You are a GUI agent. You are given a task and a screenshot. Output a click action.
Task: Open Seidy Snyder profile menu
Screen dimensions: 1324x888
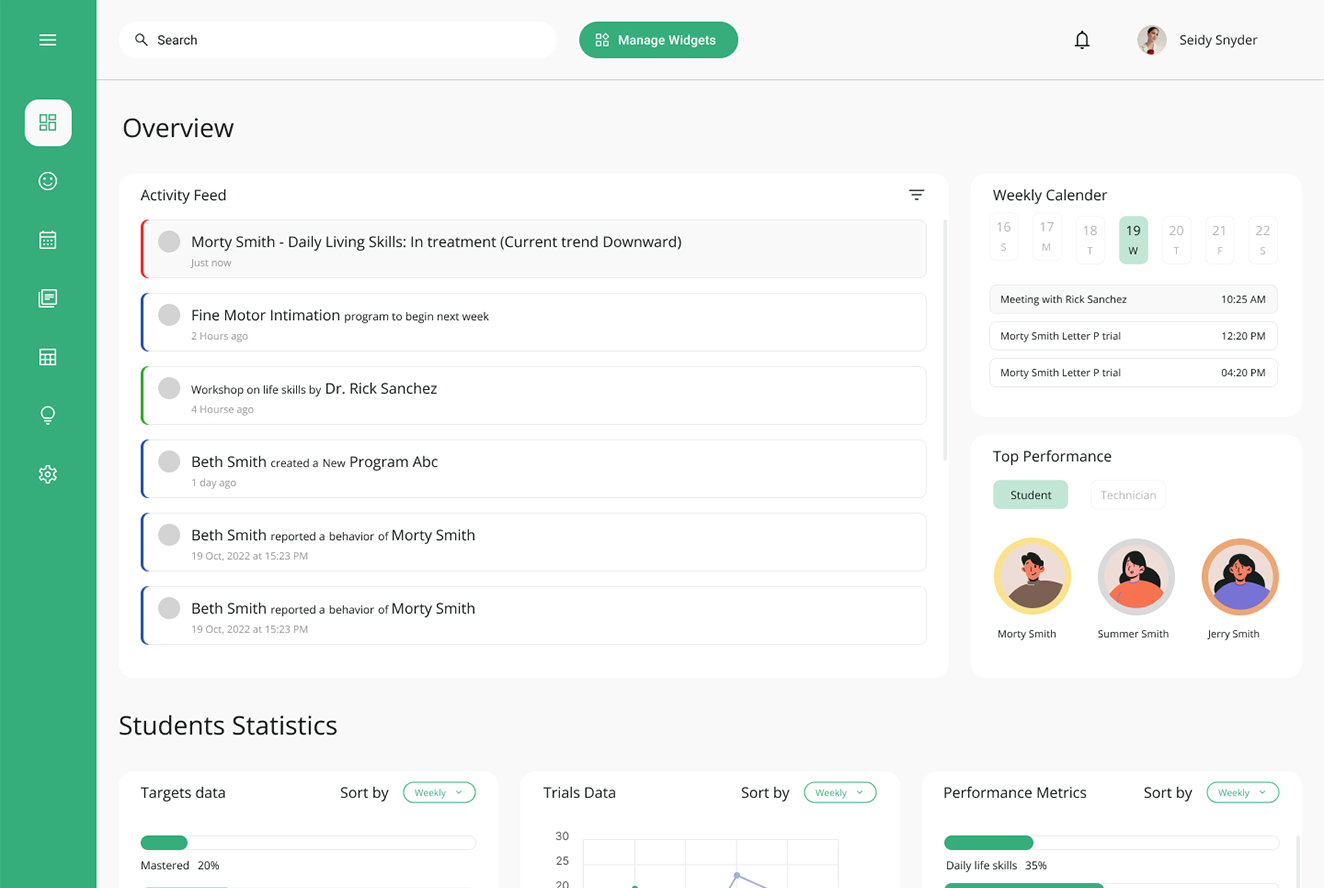click(x=1198, y=40)
